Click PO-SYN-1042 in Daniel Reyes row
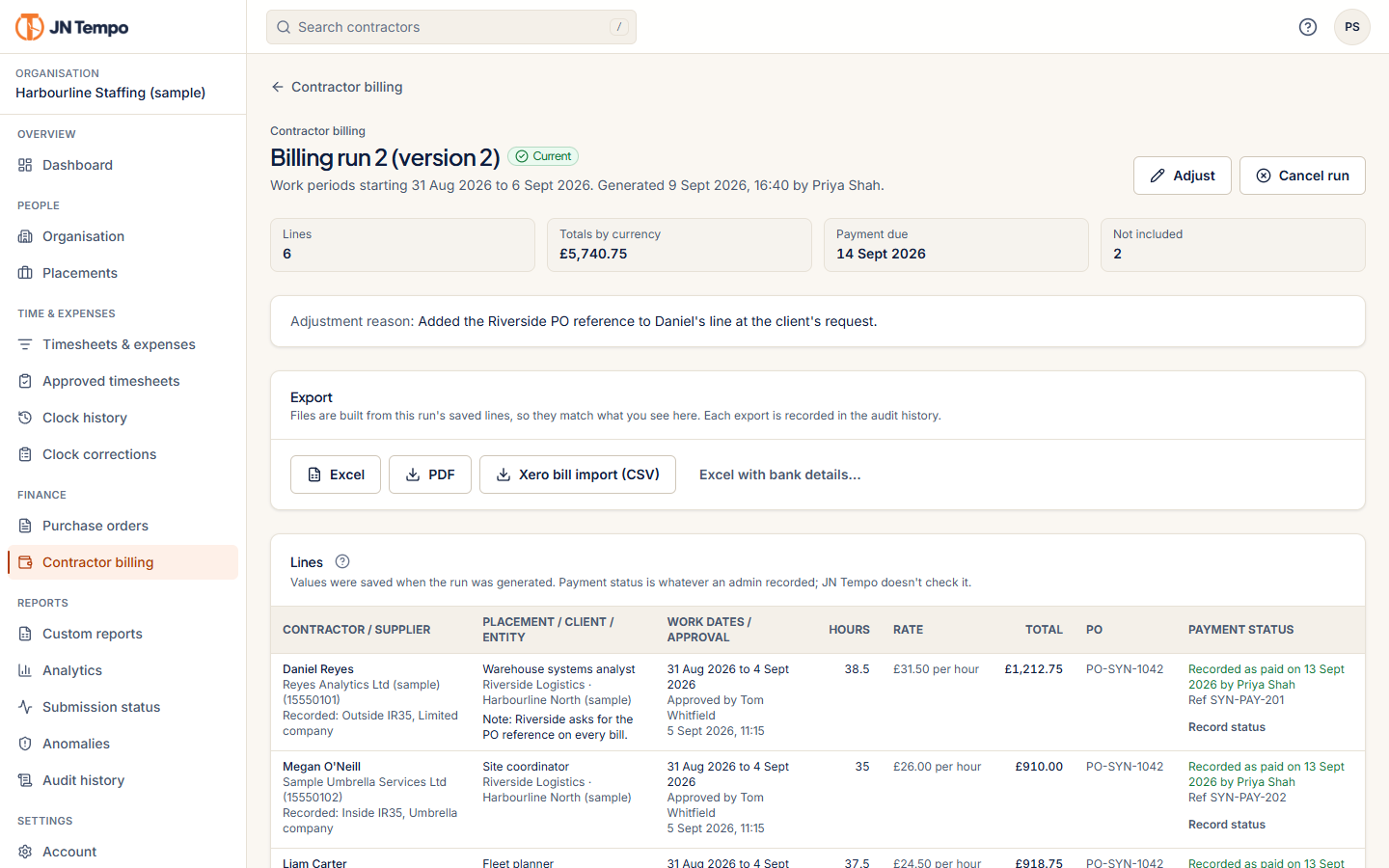Viewport: 1389px width, 868px height. (x=1125, y=669)
